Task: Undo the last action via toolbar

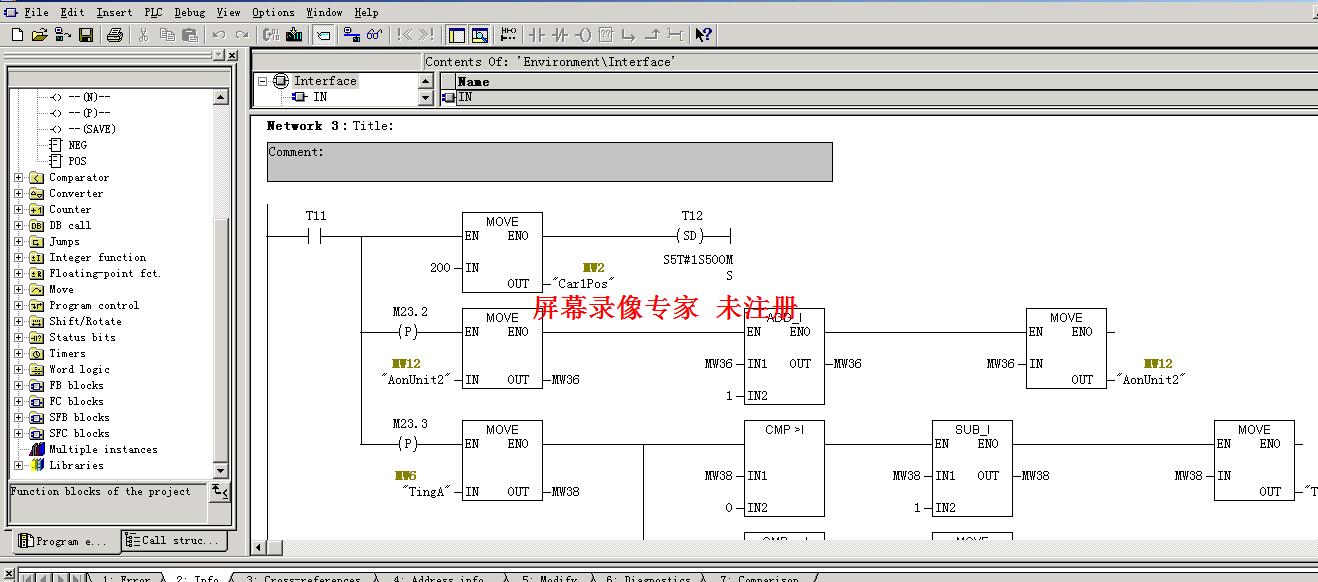Action: point(218,35)
